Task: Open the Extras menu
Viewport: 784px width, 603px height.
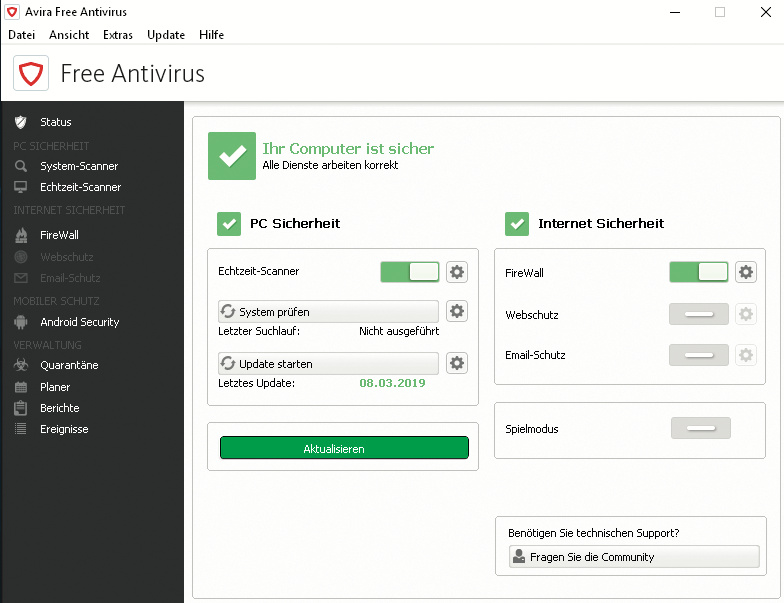Action: [x=118, y=35]
